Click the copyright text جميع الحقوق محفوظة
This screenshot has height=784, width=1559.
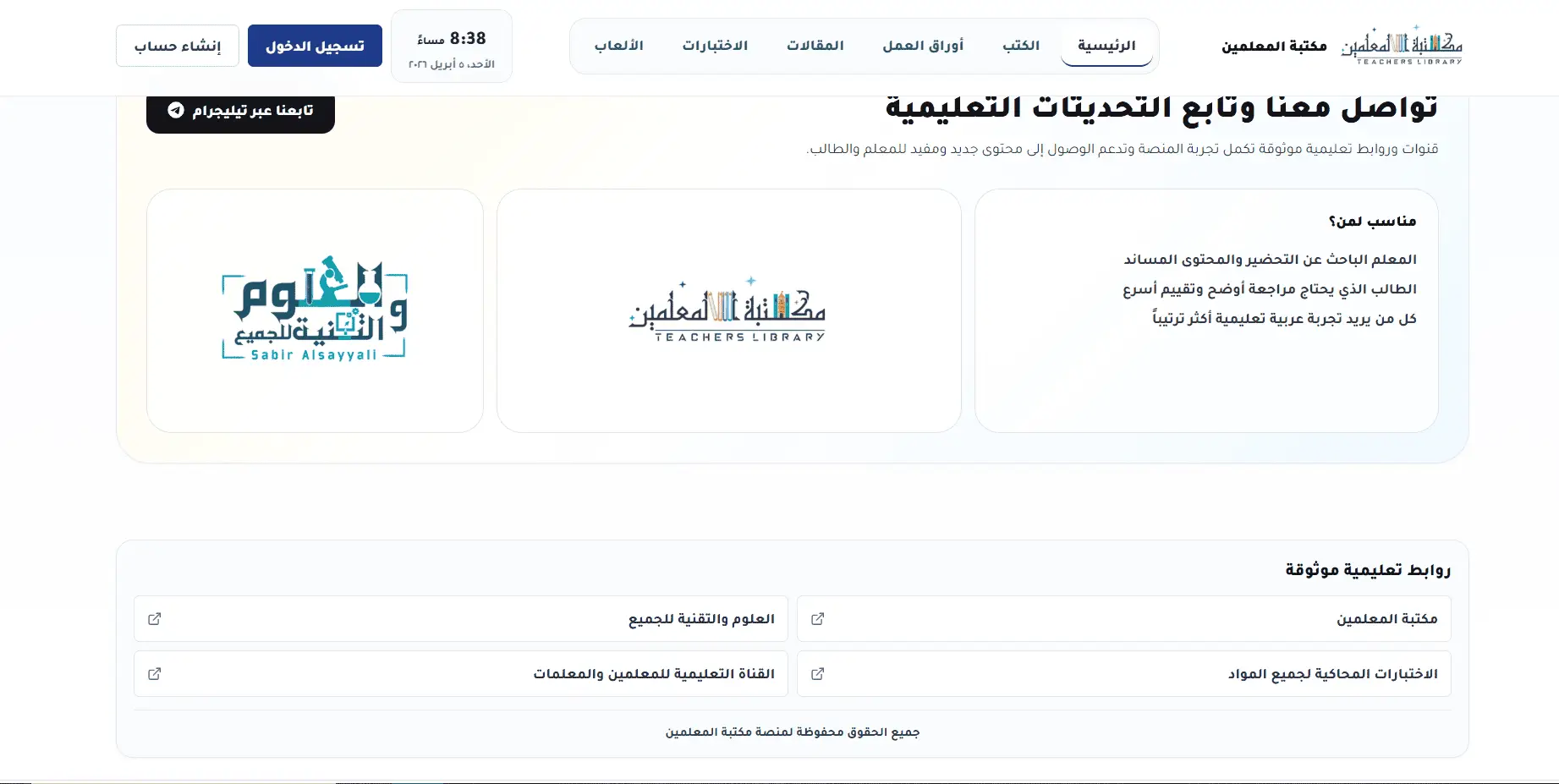pos(793,732)
